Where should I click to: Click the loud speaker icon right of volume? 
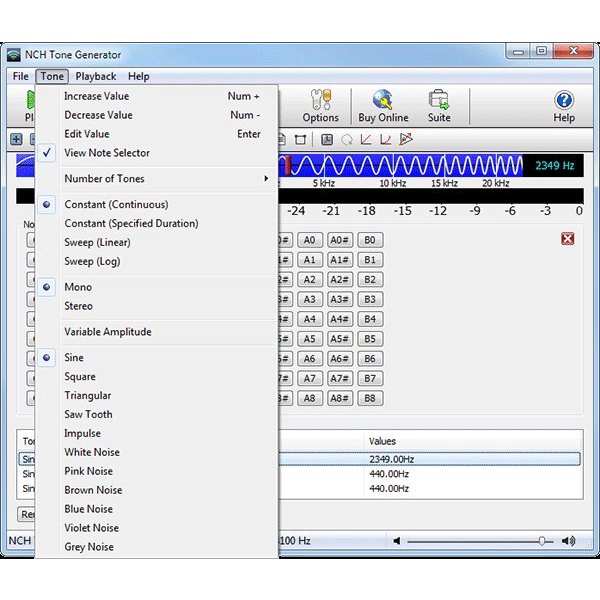[x=568, y=541]
